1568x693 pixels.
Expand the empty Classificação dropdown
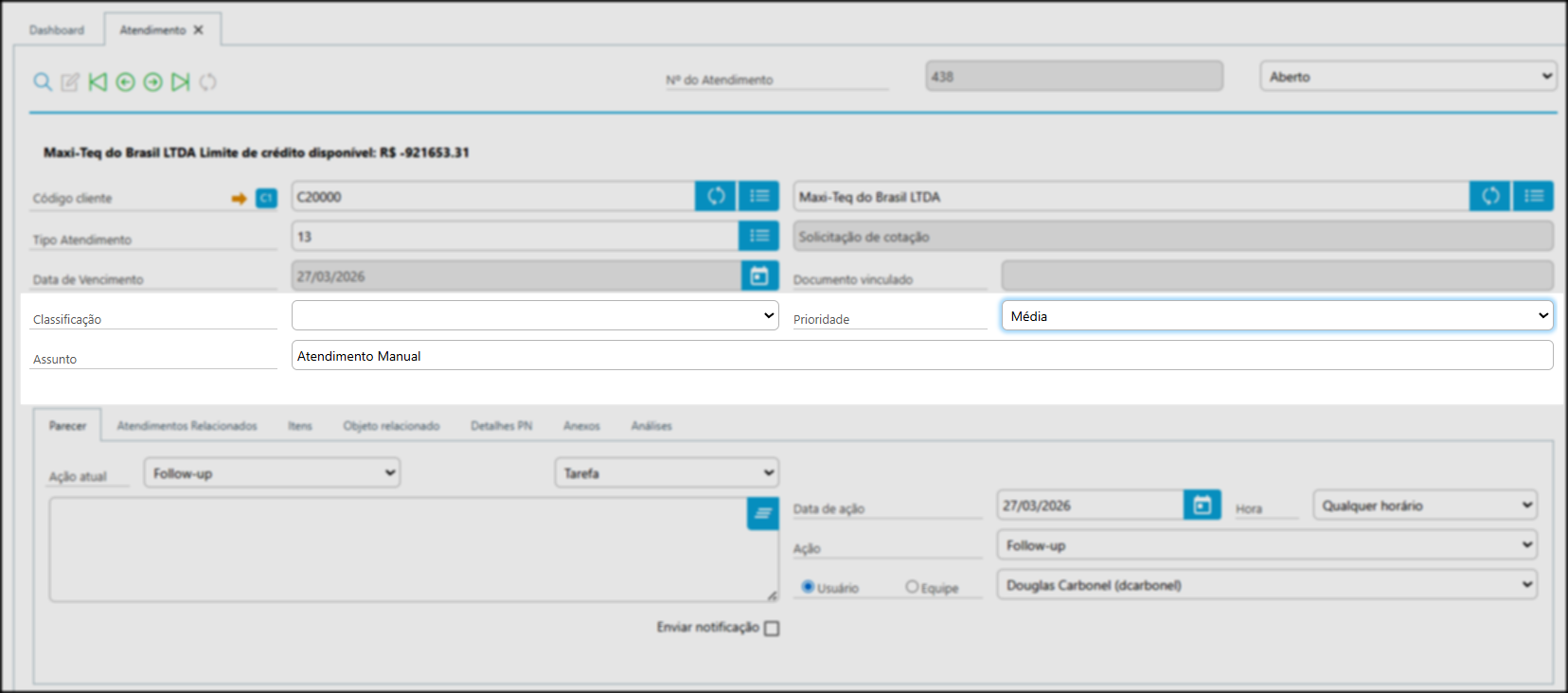[535, 316]
